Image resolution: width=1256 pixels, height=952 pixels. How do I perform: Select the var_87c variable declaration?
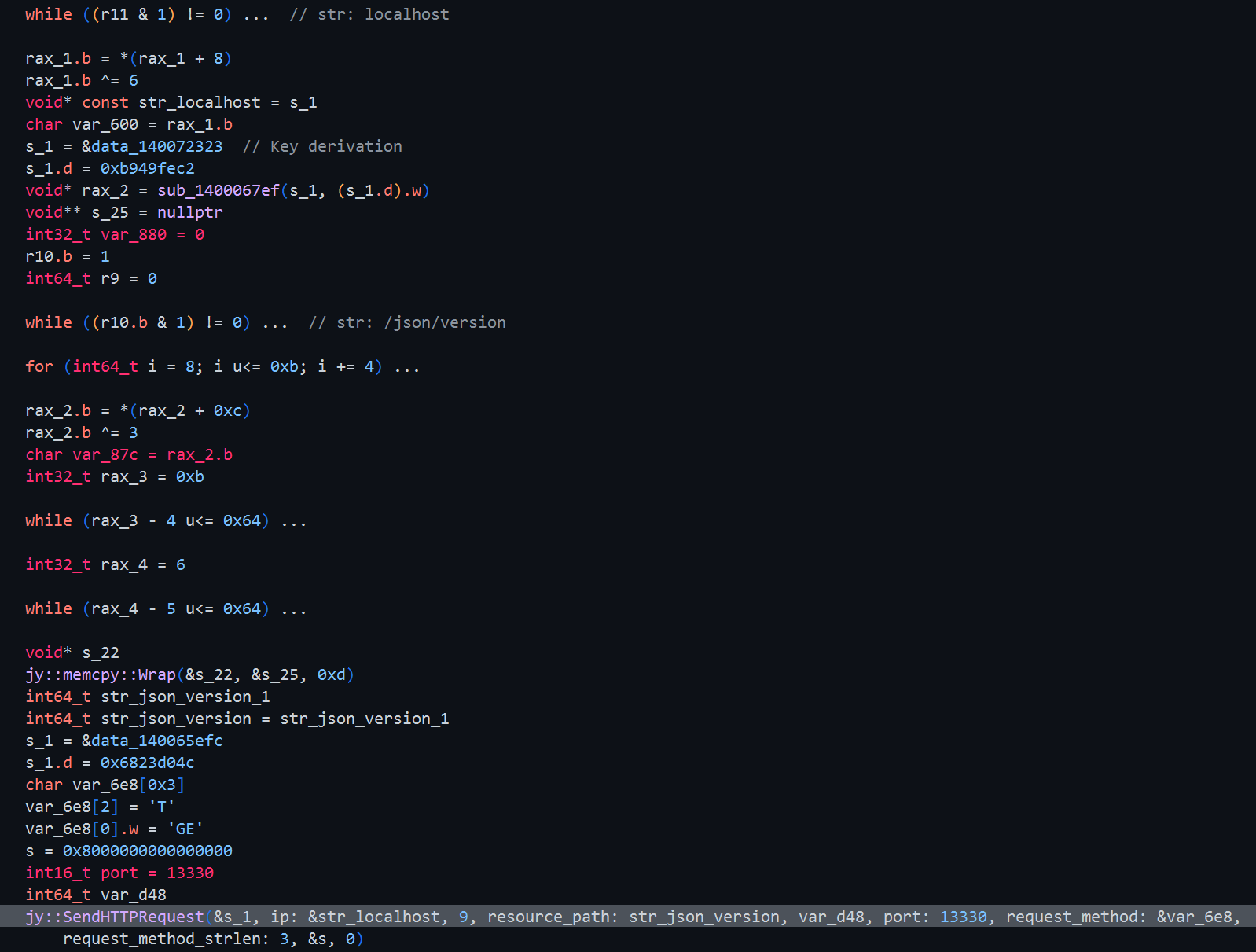[x=105, y=455]
